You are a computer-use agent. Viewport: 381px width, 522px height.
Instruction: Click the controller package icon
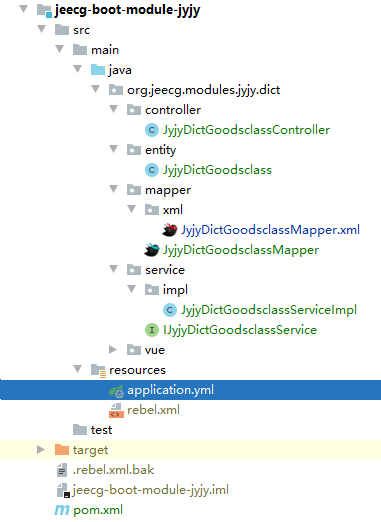click(x=134, y=110)
